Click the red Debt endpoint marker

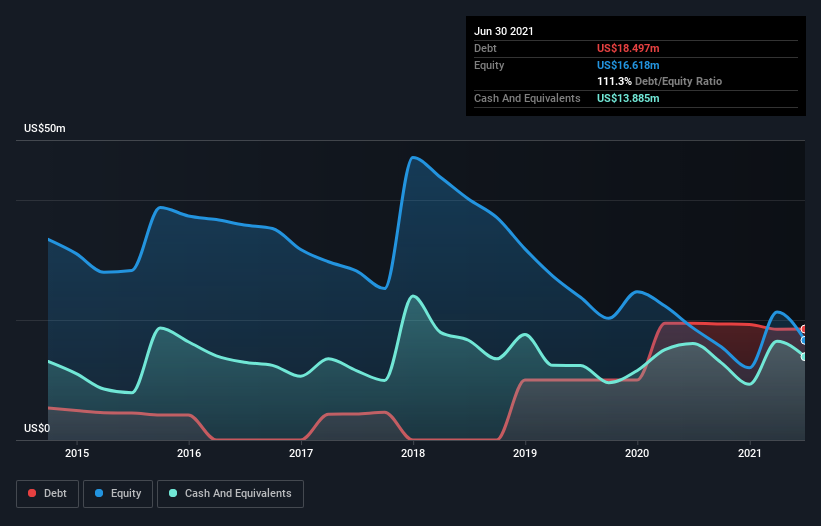pyautogui.click(x=804, y=329)
